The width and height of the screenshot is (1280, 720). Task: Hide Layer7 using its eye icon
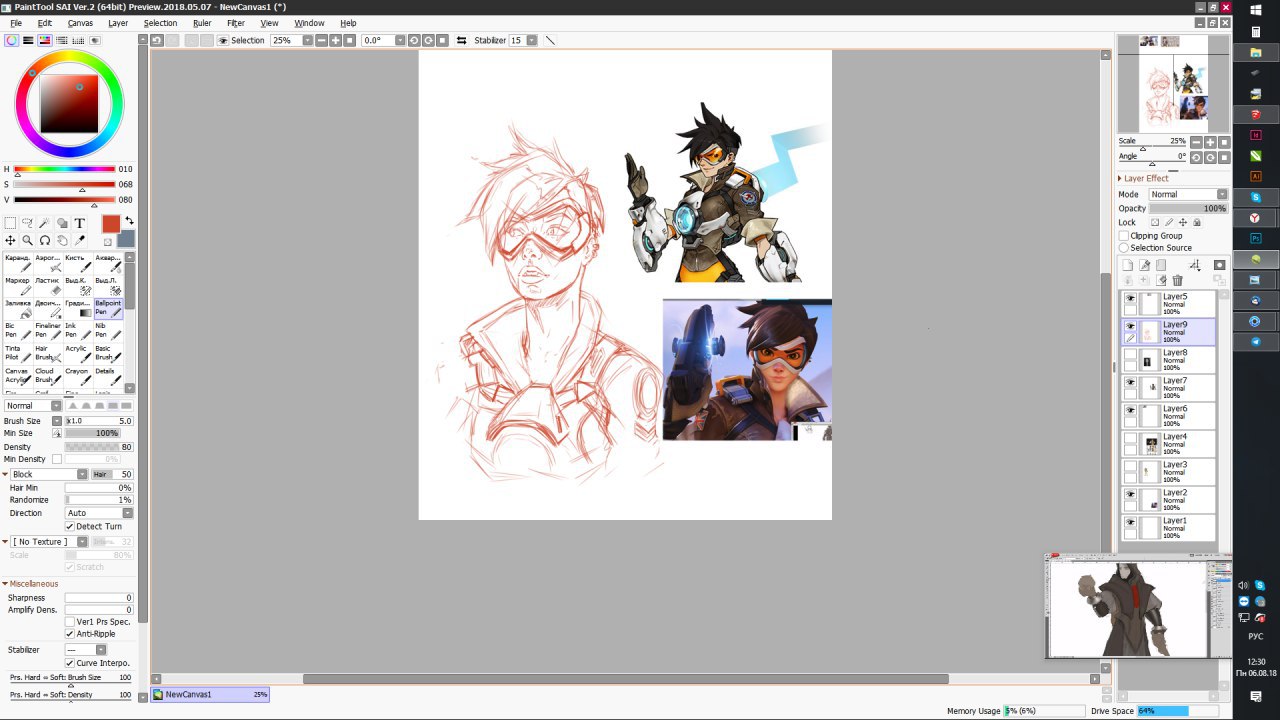1131,383
